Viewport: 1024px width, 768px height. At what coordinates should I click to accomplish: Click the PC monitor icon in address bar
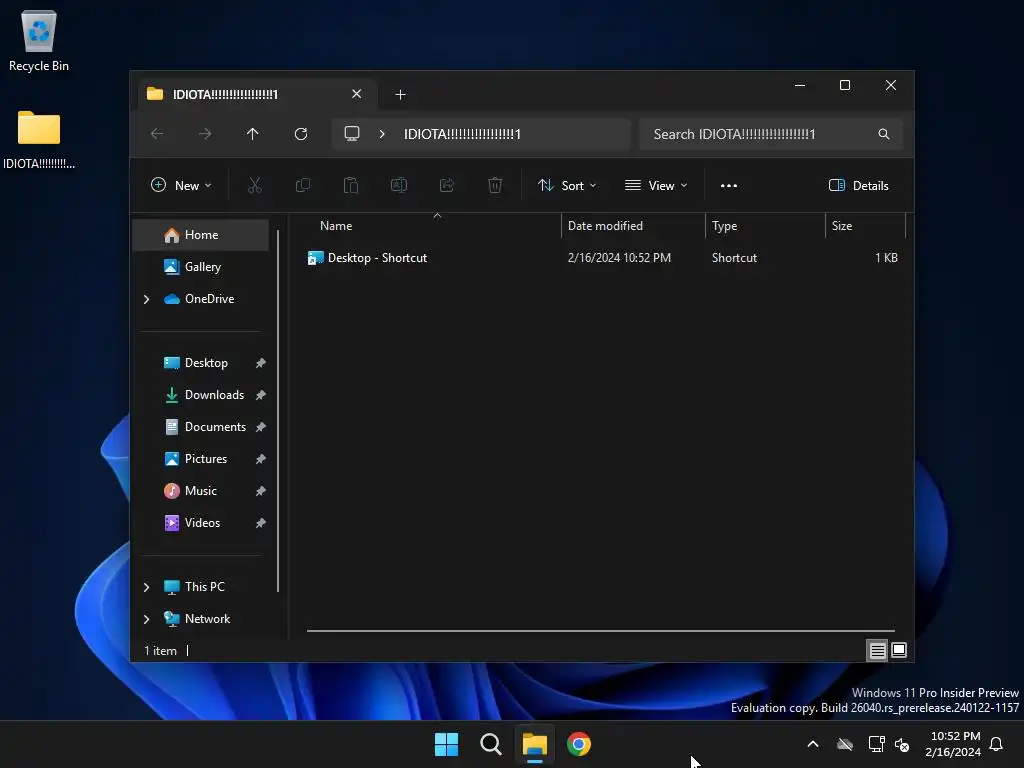(x=352, y=134)
